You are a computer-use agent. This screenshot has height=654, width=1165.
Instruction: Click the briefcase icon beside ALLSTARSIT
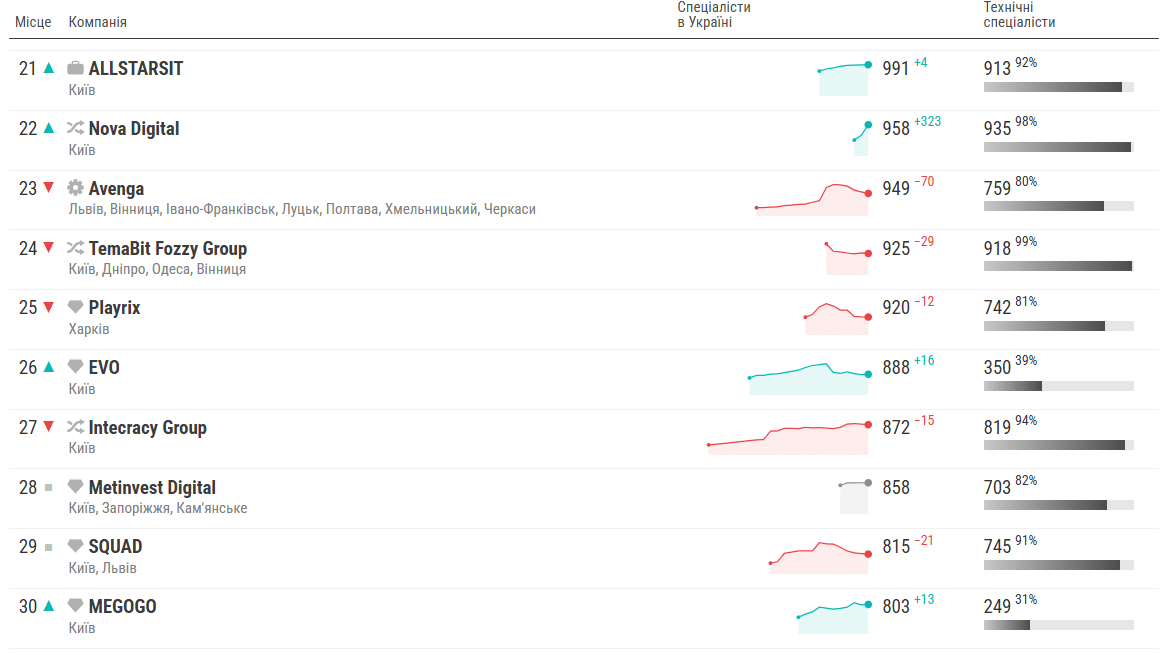tap(75, 68)
